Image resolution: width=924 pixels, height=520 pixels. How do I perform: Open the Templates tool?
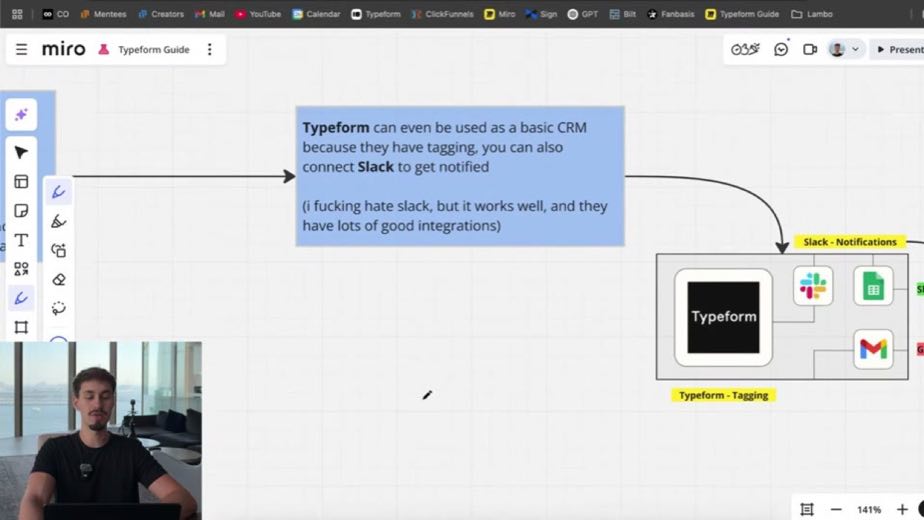21,182
